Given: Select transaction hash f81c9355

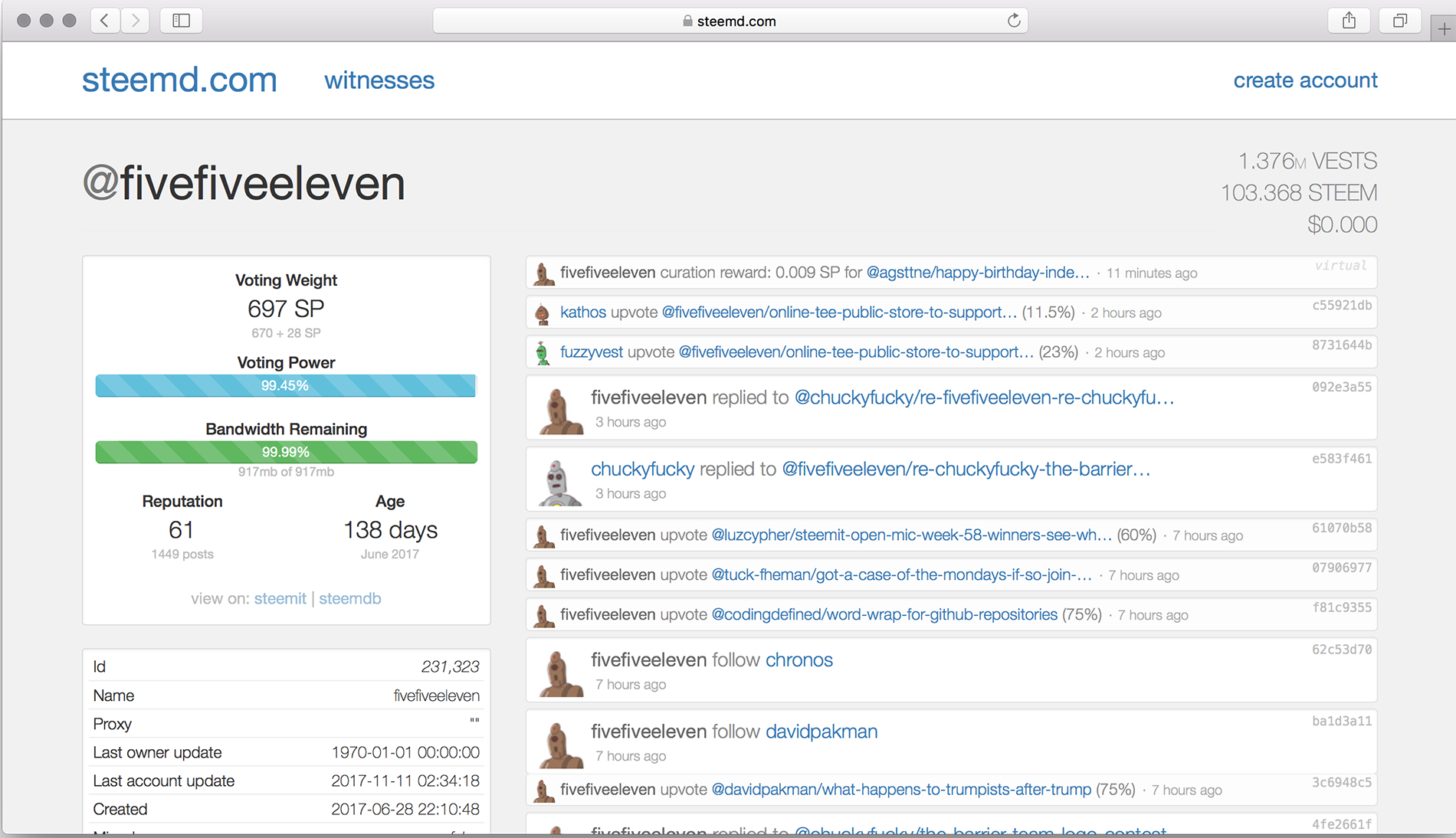Looking at the screenshot, I should click(1342, 607).
